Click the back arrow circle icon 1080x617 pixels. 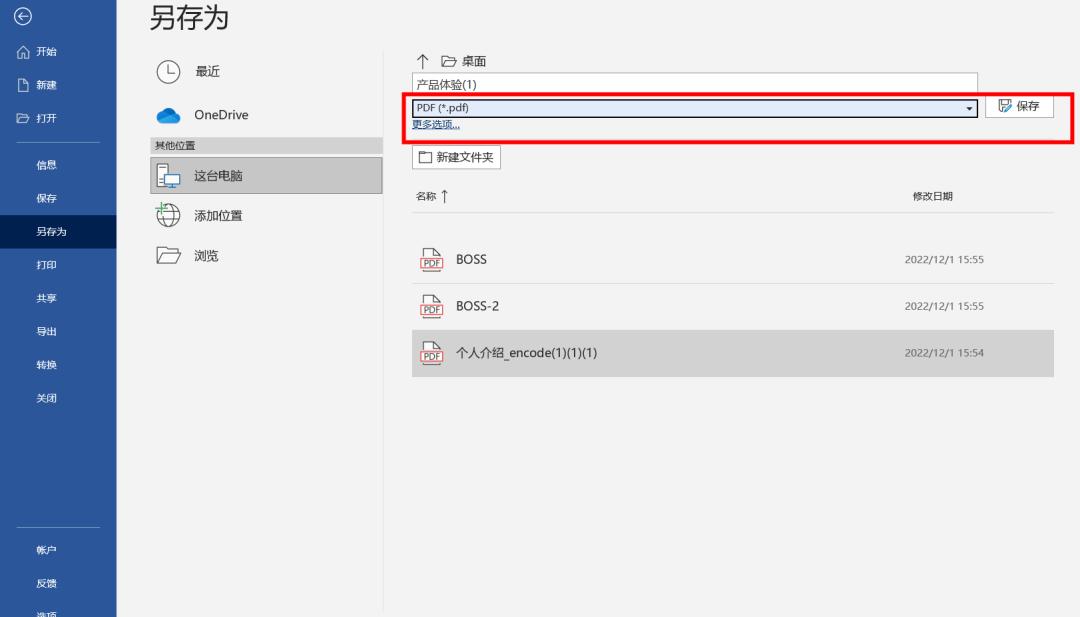coord(23,16)
